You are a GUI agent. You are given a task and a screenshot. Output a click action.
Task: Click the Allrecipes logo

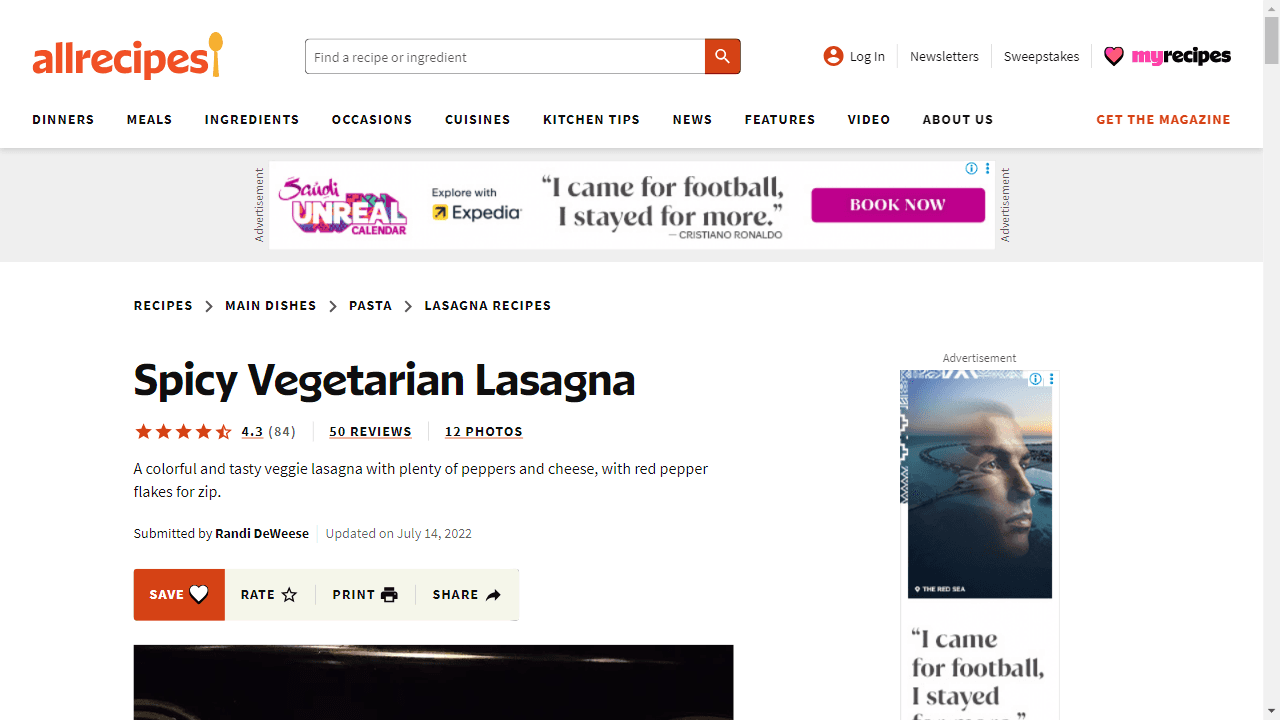coord(127,57)
